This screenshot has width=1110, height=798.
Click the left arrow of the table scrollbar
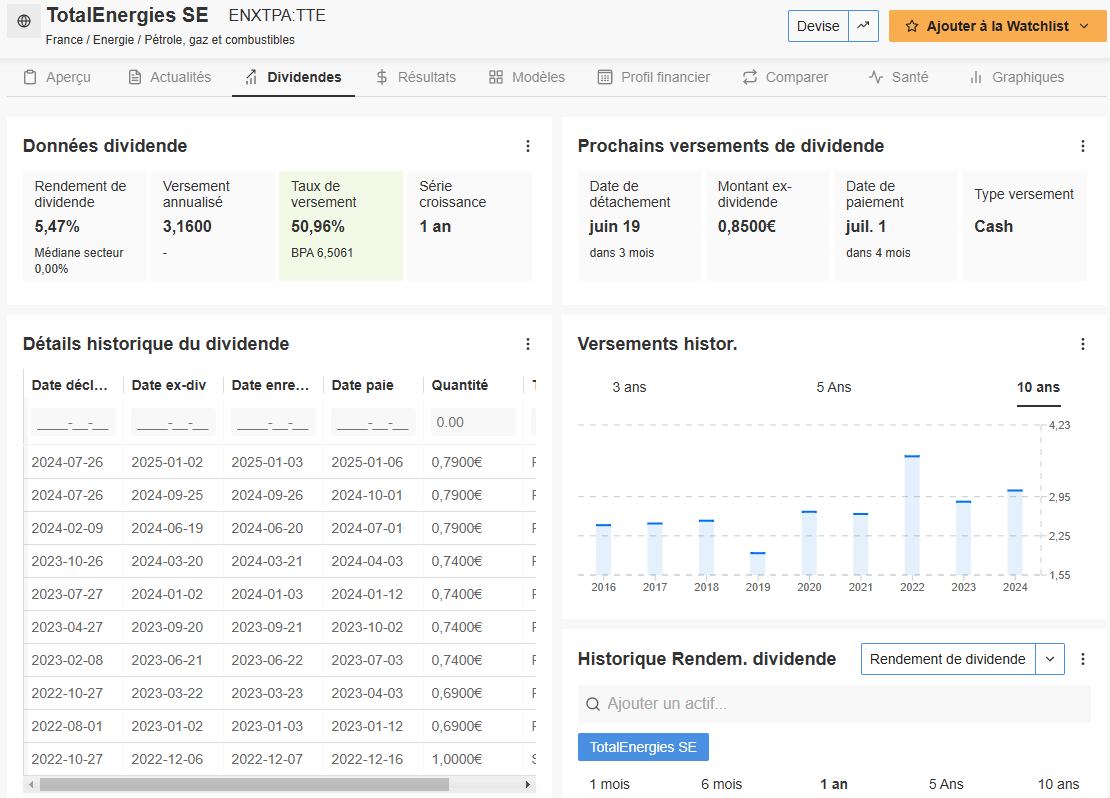click(x=30, y=785)
